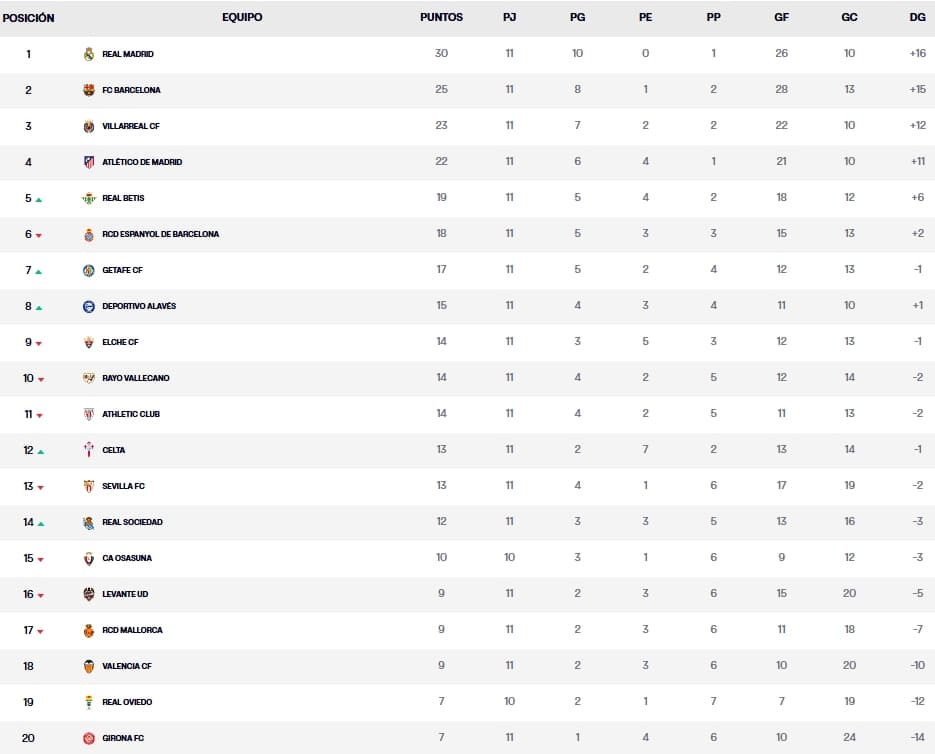Open the Real Sociedad team link

coord(132,522)
